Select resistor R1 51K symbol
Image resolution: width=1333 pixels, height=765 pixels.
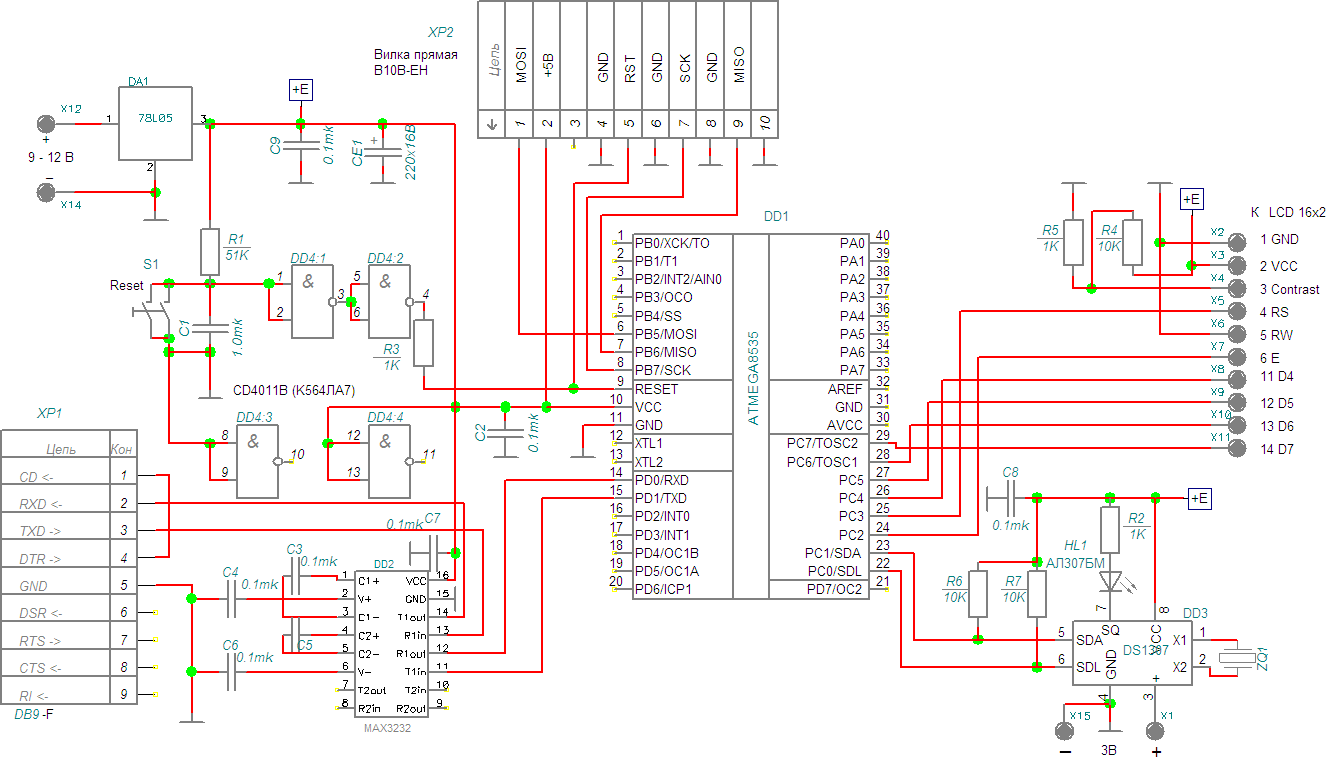(209, 252)
